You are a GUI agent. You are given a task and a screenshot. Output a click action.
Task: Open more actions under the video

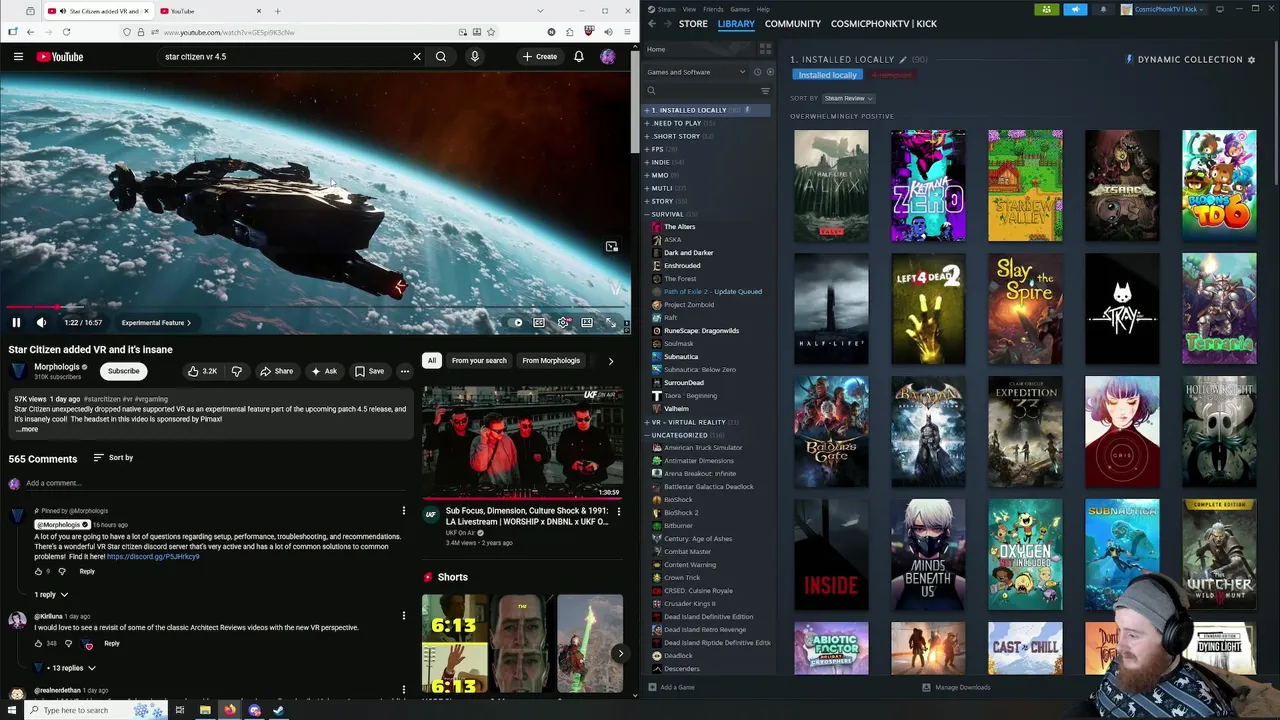(405, 371)
